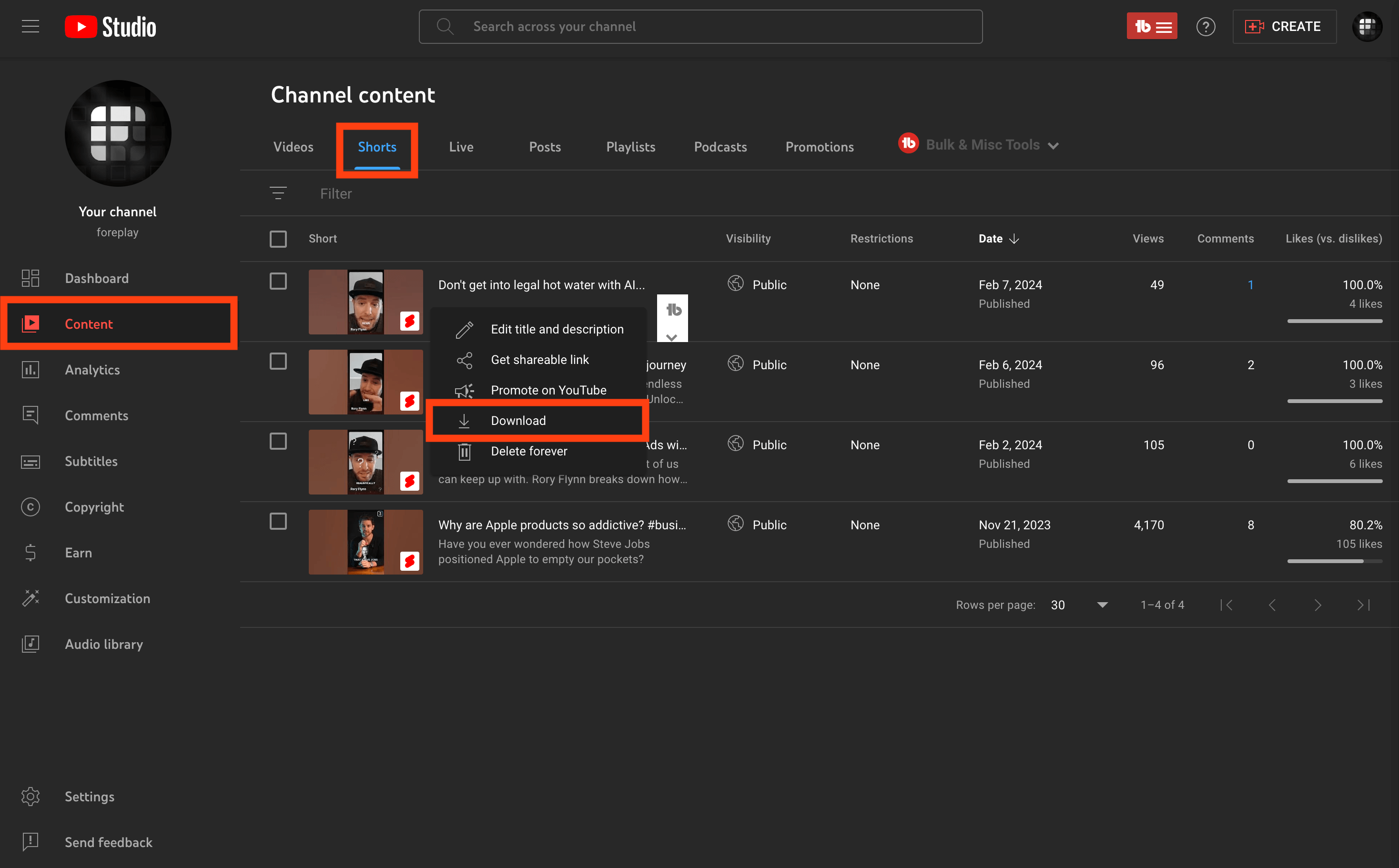The height and width of the screenshot is (868, 1399).
Task: Switch to the Playlists tab
Action: click(630, 147)
